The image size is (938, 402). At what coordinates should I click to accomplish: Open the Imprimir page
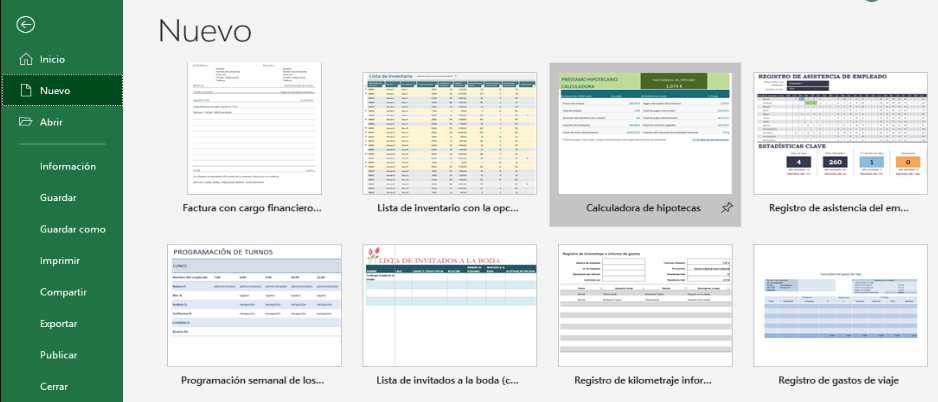click(62, 261)
